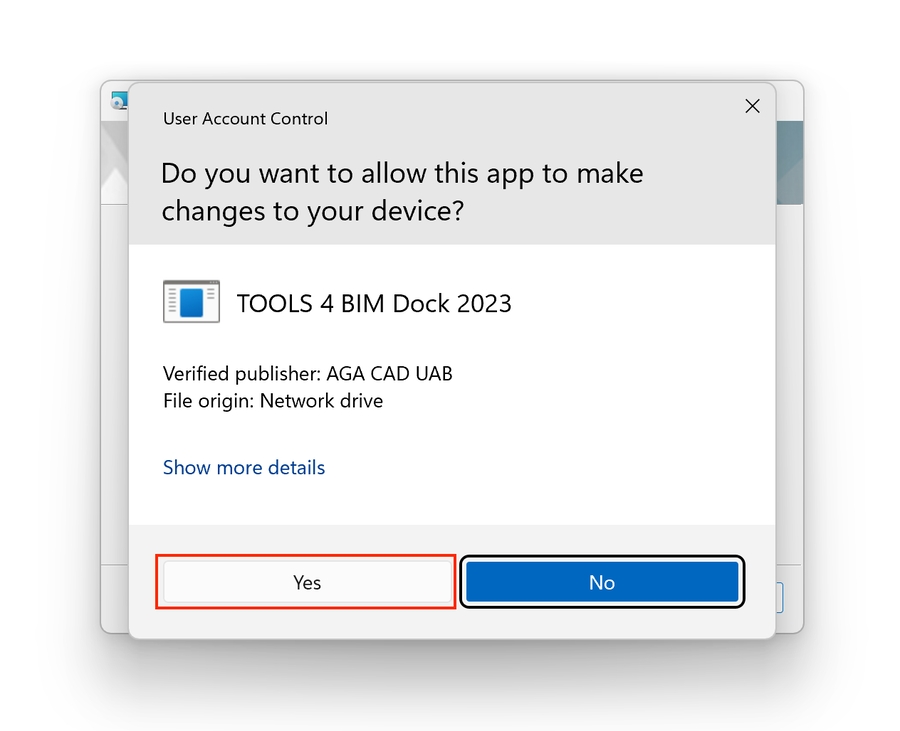Click the TOOLS 4 BIM Dock 2023 name
The image size is (900, 731).
(x=373, y=304)
